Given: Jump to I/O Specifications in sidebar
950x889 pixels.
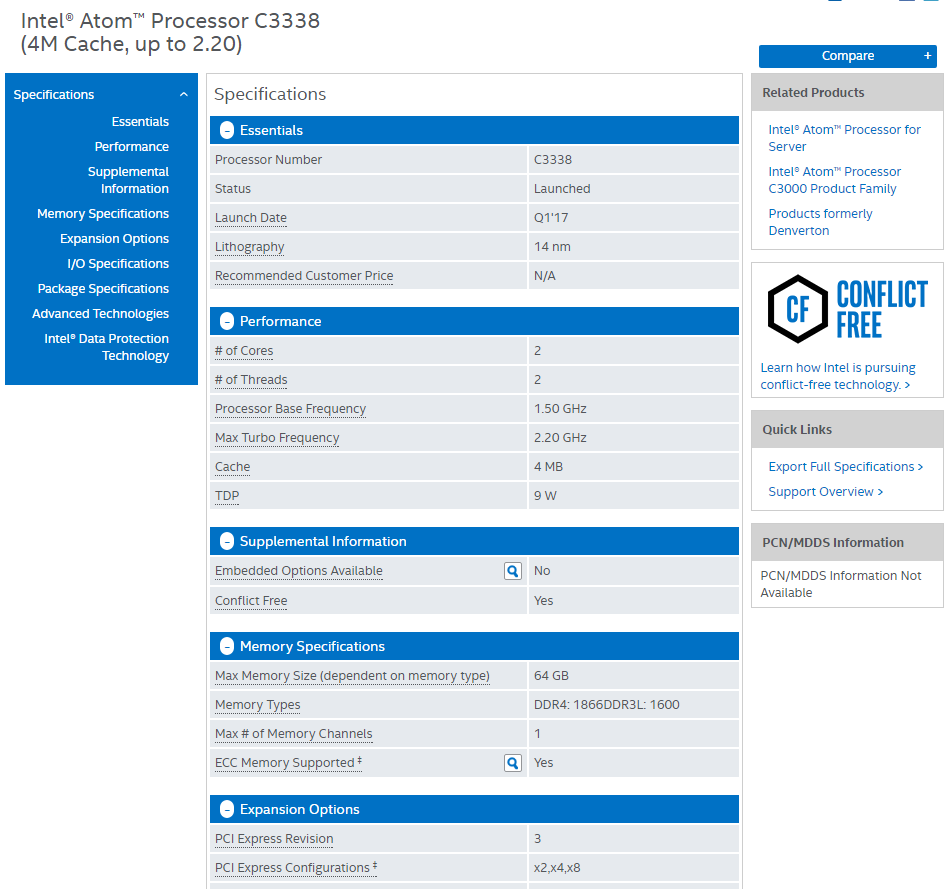Looking at the screenshot, I should coord(118,264).
